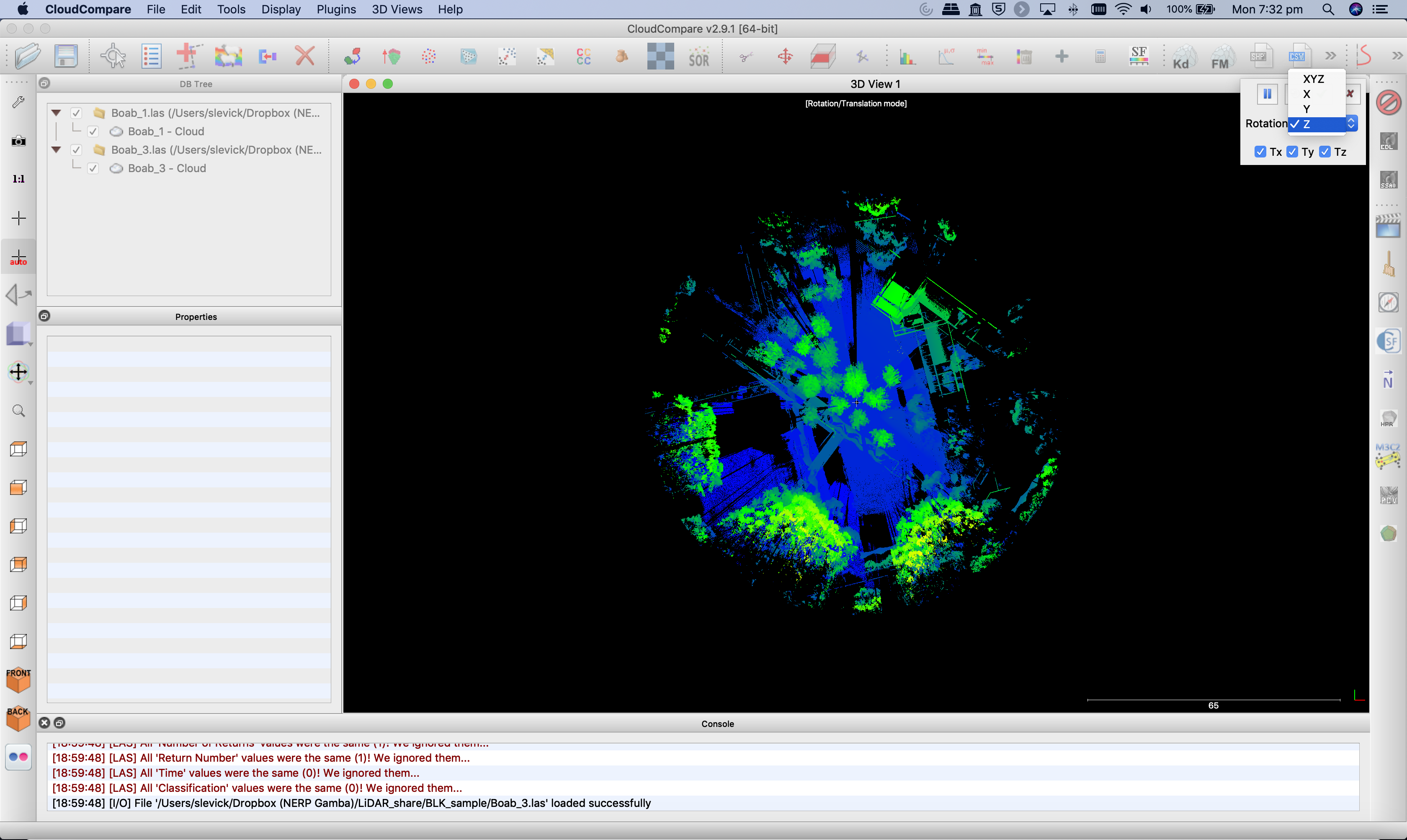Viewport: 1407px width, 840px height.
Task: Toggle visibility of Boab_3 - Cloud
Action: [93, 168]
